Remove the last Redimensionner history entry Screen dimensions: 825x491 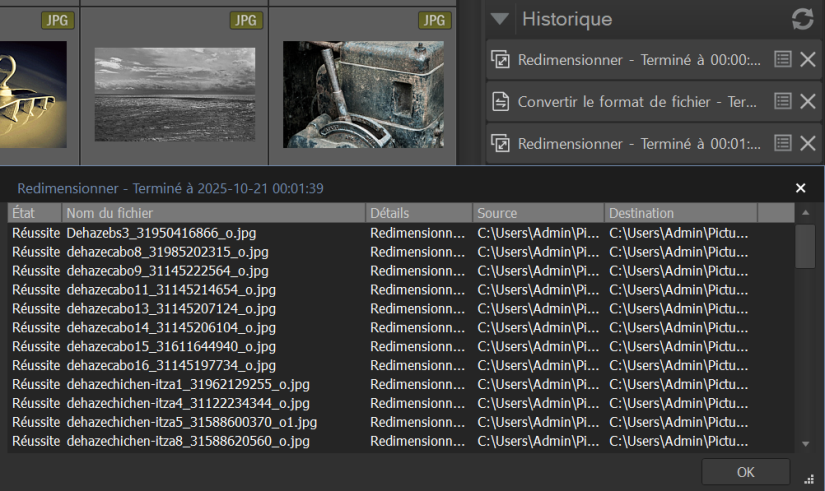808,144
